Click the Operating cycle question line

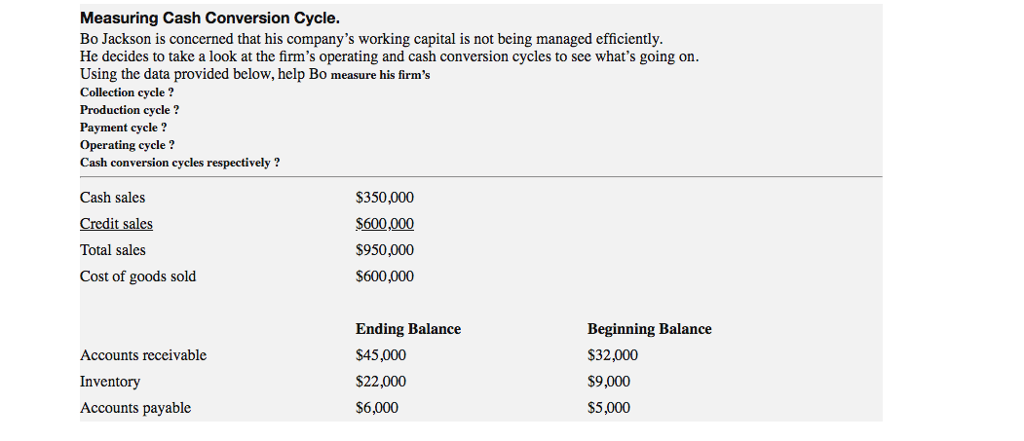(x=127, y=145)
